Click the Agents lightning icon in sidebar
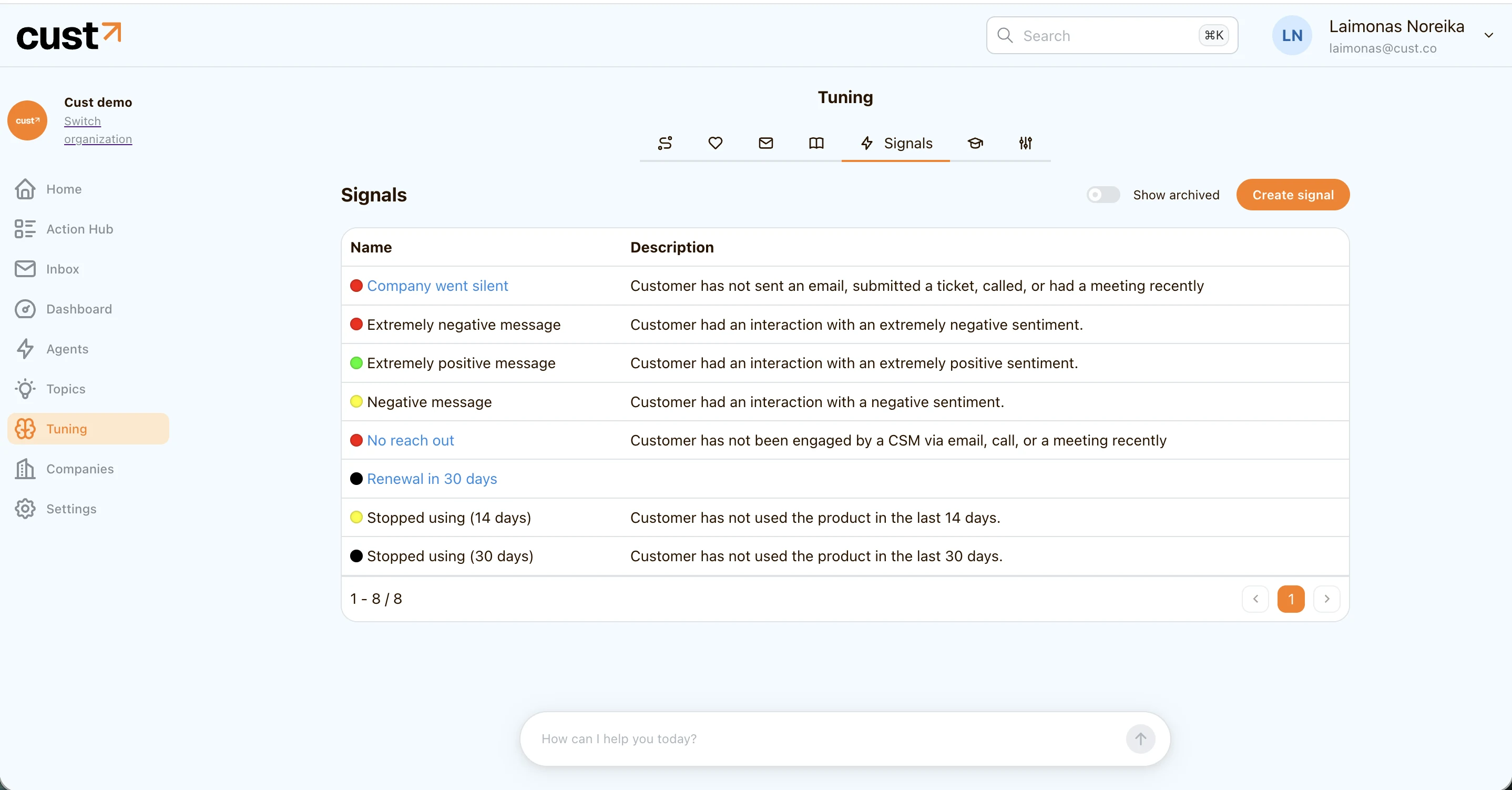This screenshot has height=790, width=1512. point(25,349)
